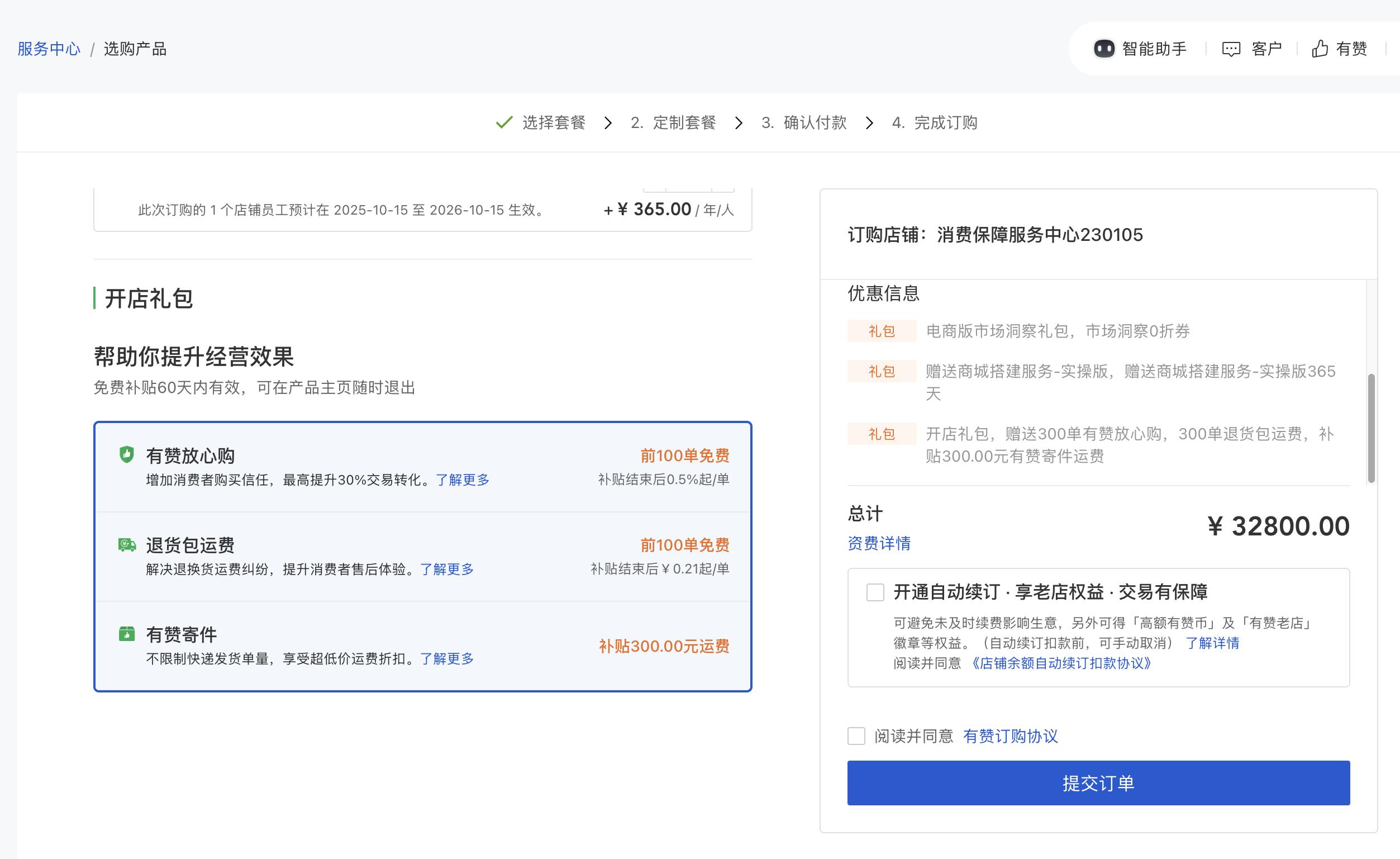
Task: Click the 智能助手 robot icon
Action: point(1104,49)
